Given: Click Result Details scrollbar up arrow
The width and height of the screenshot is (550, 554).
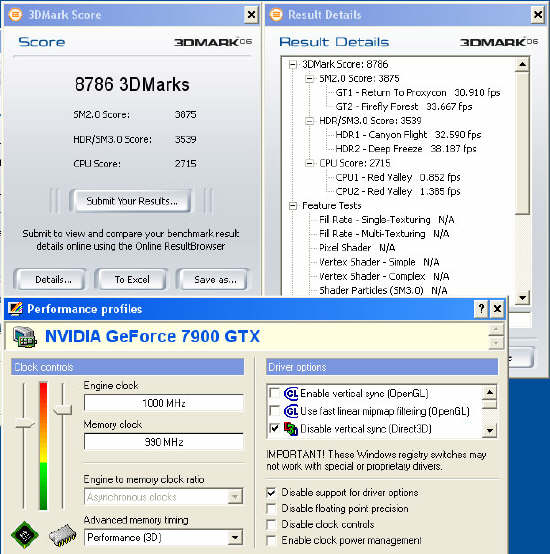Looking at the screenshot, I should pos(522,64).
